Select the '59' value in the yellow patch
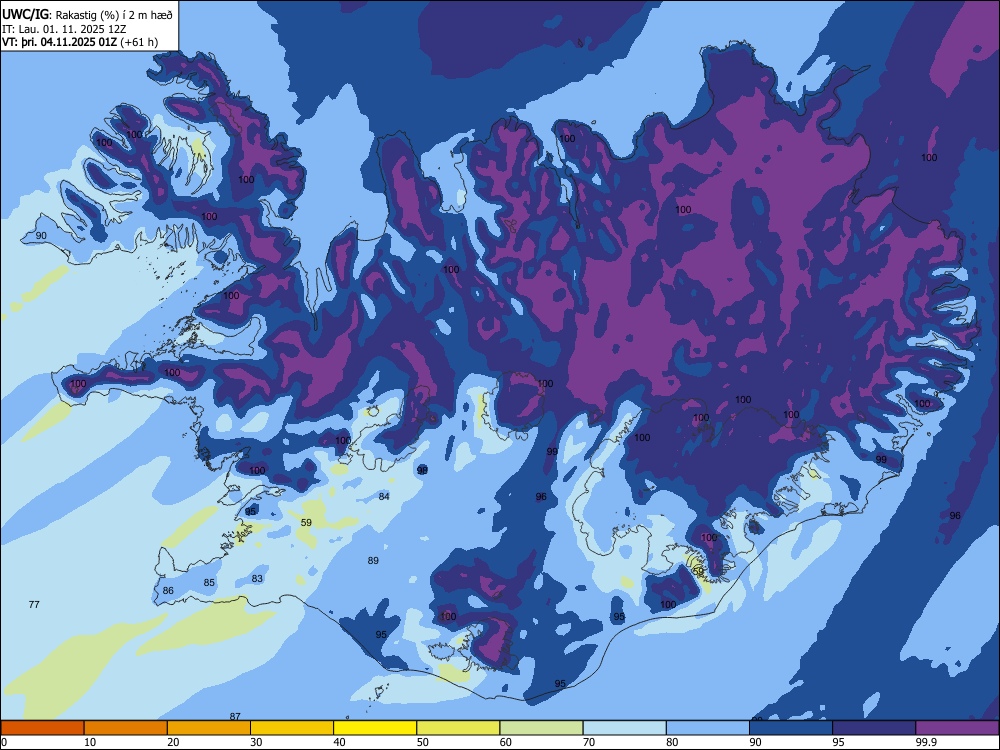 [x=306, y=522]
